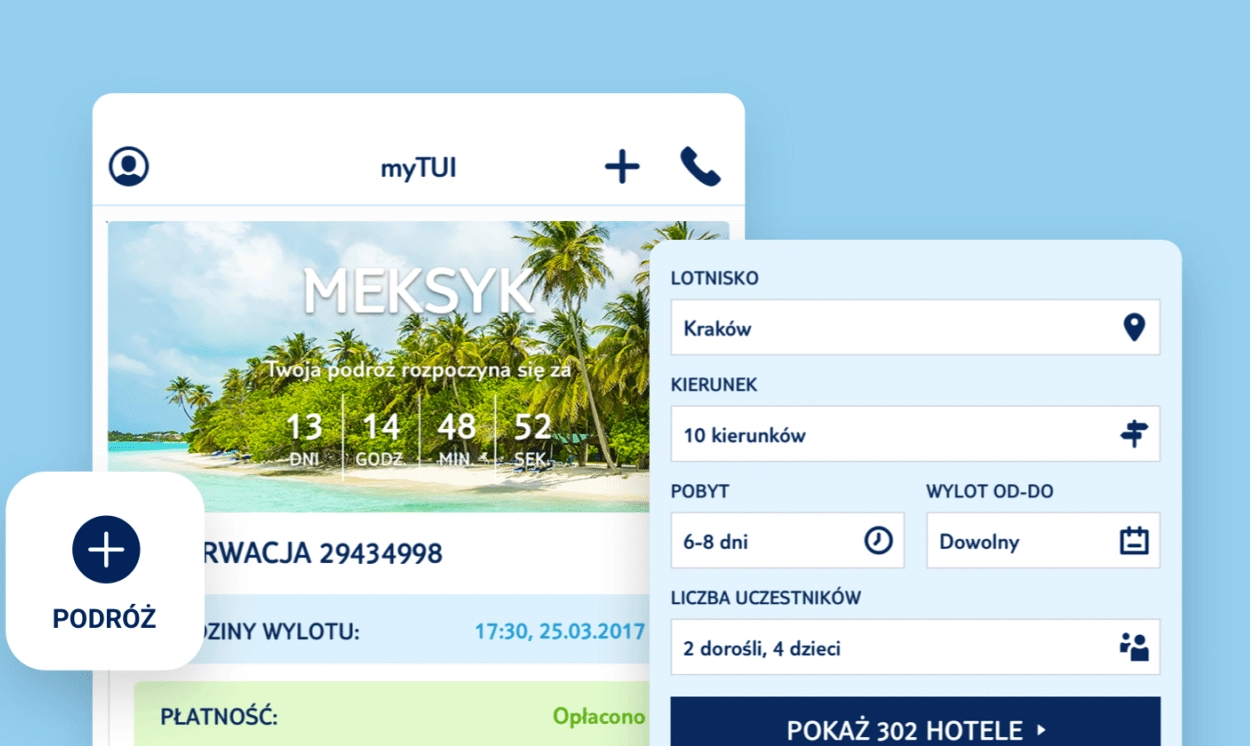Tap the round plus icon above PODRÓŻ

click(x=106, y=549)
